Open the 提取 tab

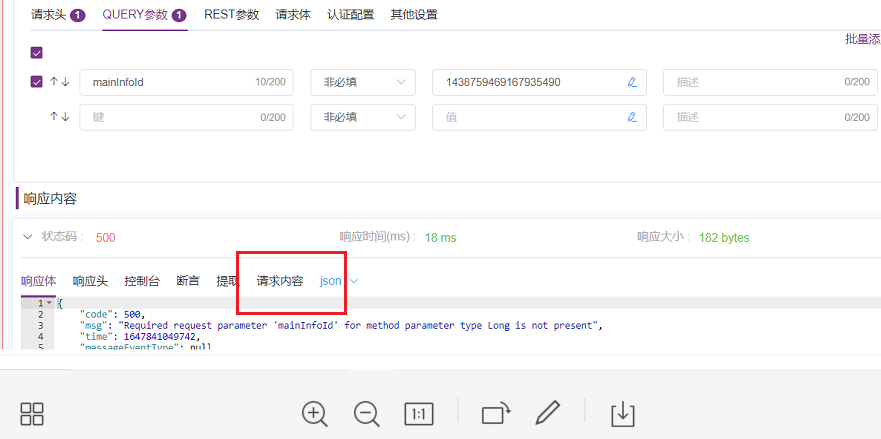(x=228, y=280)
